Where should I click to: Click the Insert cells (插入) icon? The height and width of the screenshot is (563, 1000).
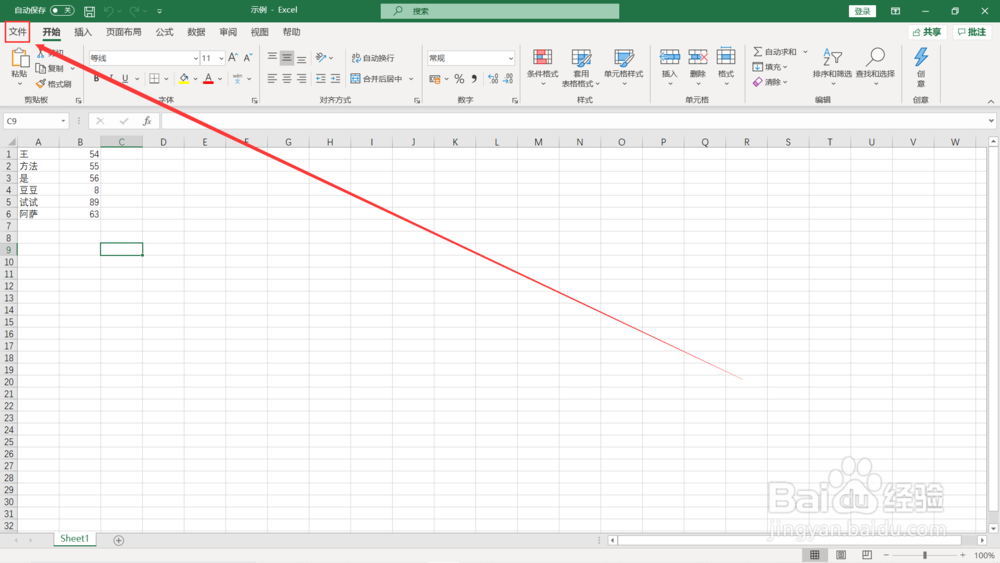coord(670,57)
